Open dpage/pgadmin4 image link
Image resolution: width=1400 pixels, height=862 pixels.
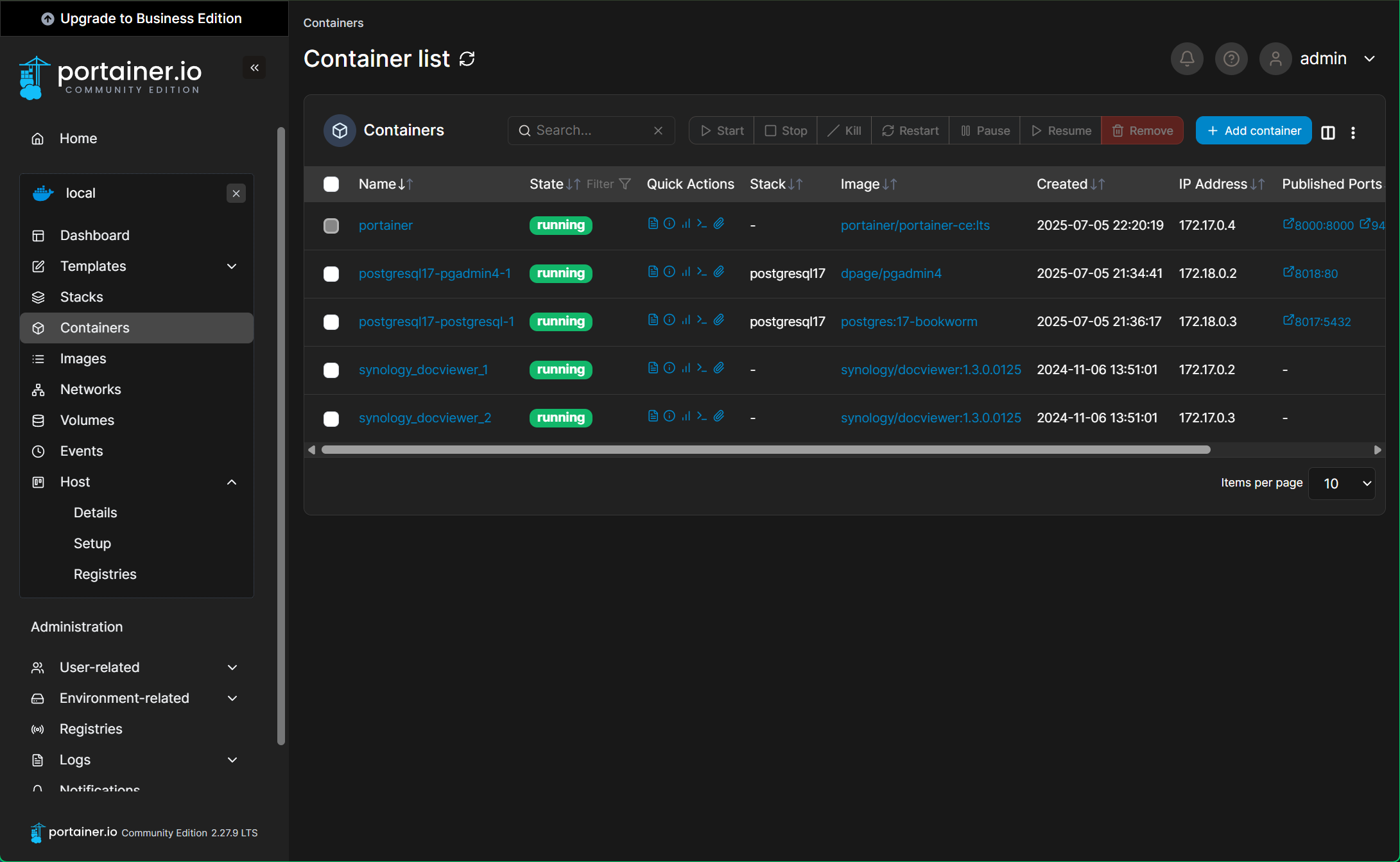891,273
